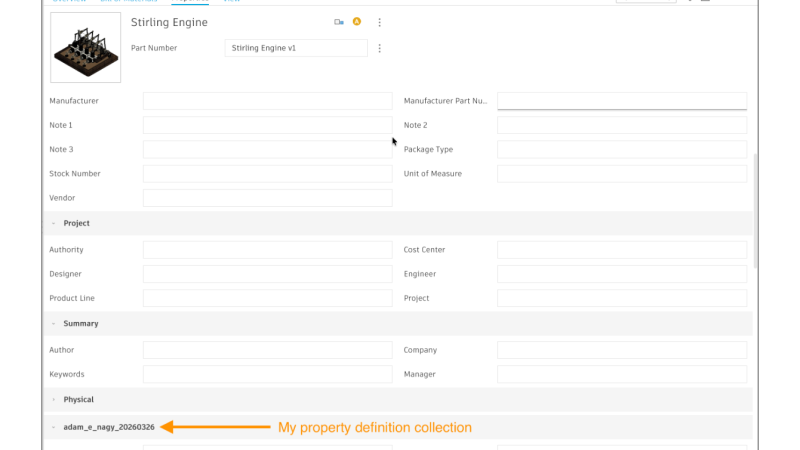Open the kebab menu beside Part Number field
Viewport: 800px width, 450px height.
coord(379,48)
